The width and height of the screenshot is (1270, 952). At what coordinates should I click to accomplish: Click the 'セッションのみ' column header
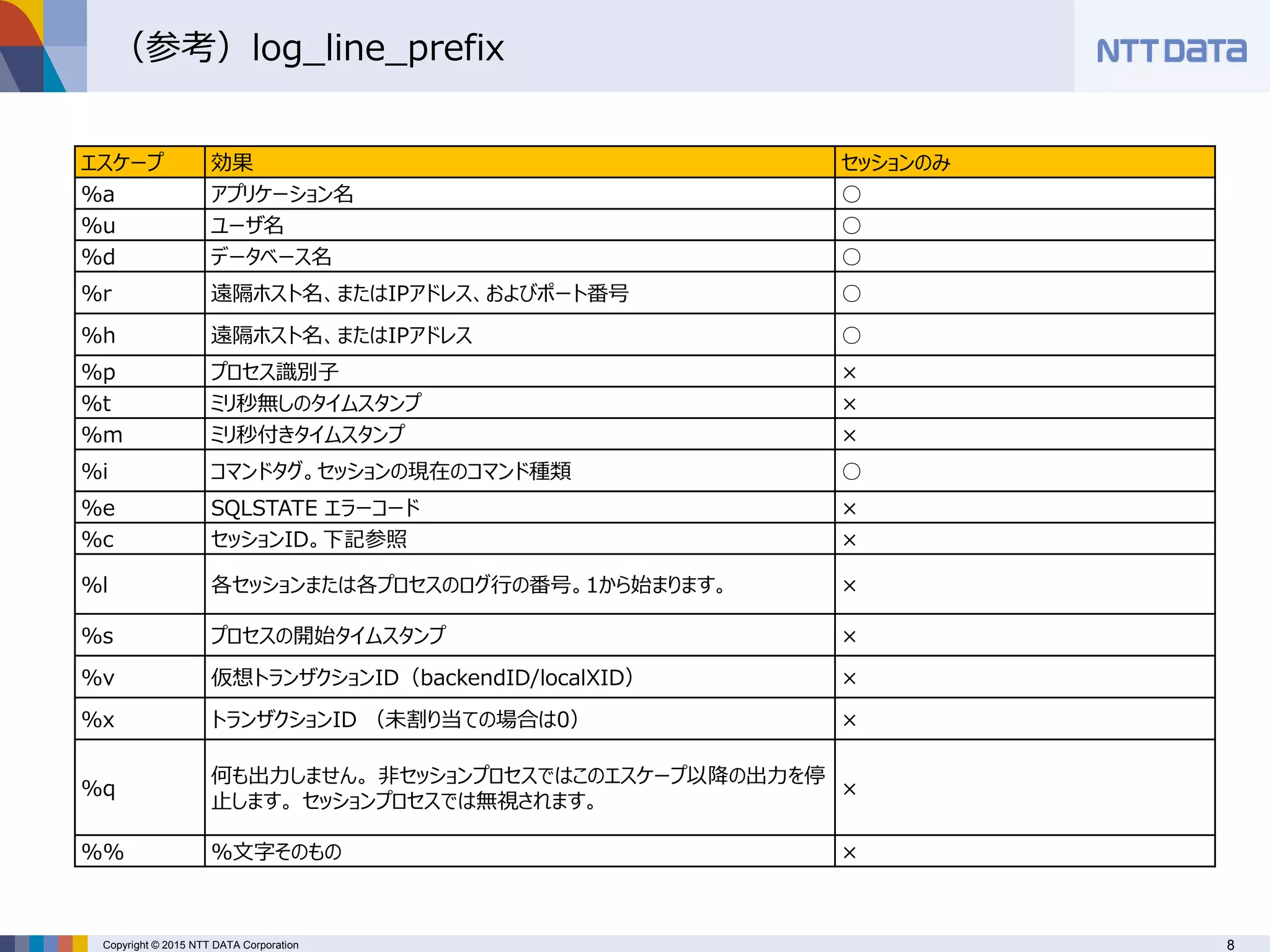pyautogui.click(x=1024, y=162)
